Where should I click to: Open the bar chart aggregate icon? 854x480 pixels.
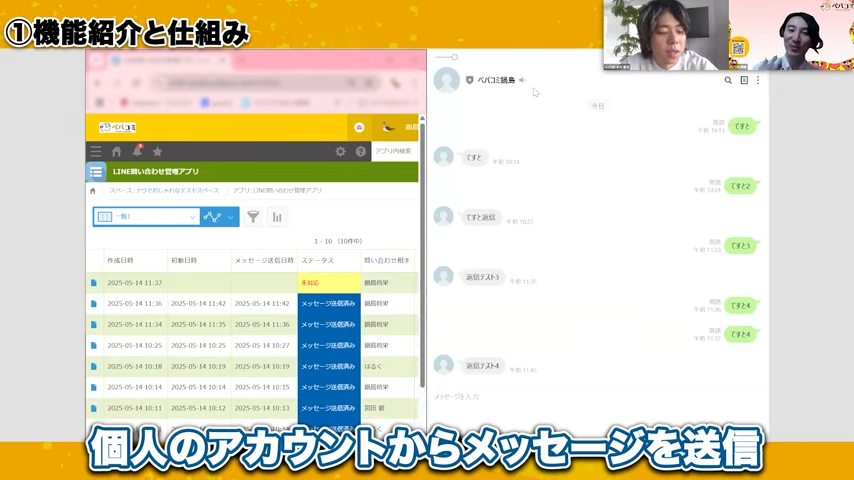click(277, 217)
